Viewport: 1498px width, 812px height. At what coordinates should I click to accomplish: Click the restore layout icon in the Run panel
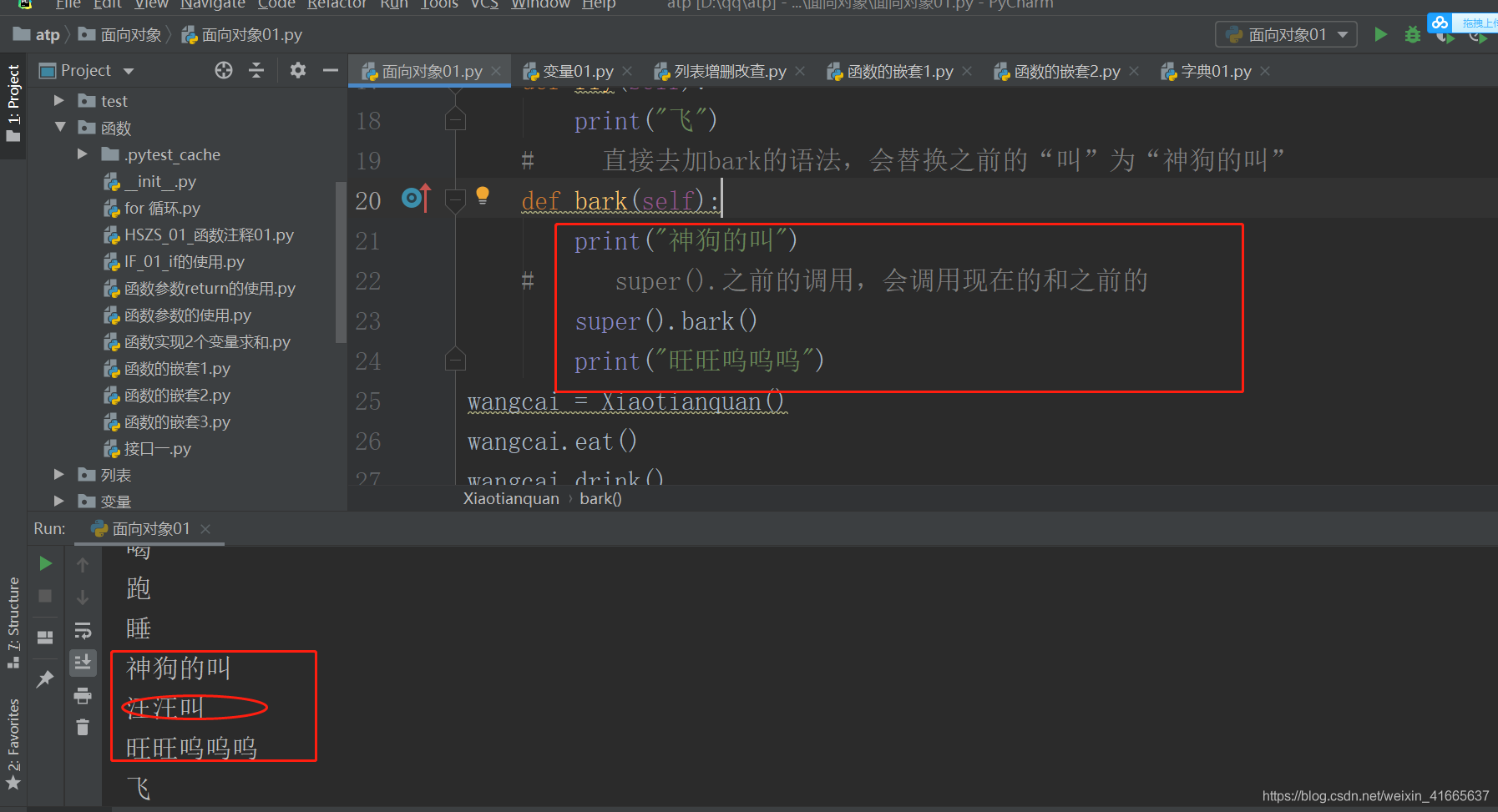click(x=45, y=637)
